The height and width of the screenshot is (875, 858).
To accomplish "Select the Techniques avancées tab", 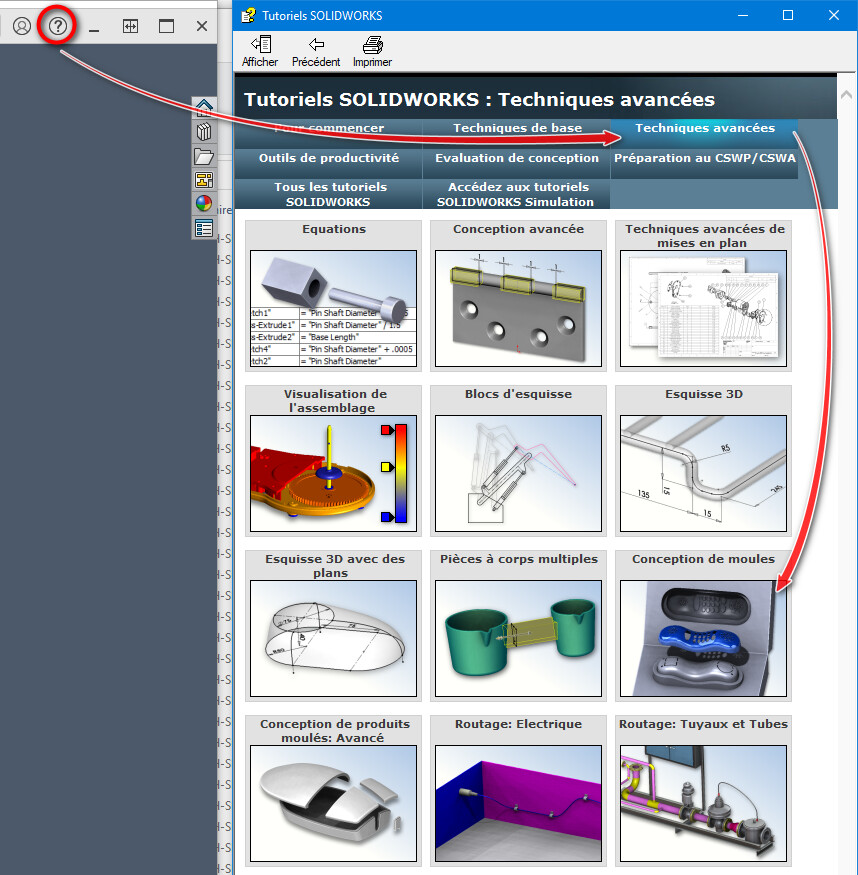I will pyautogui.click(x=704, y=128).
